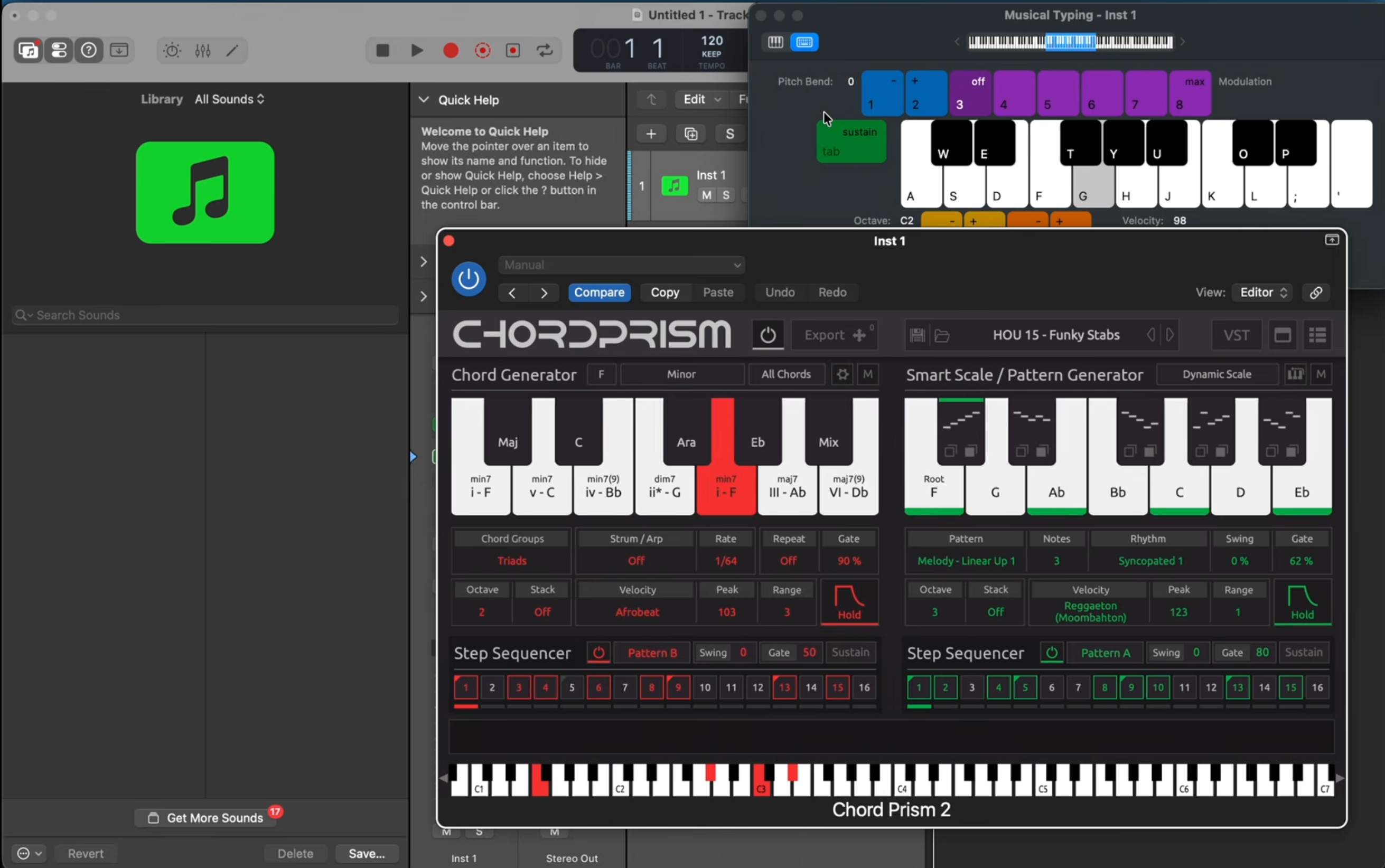Enable step 2 in the chord sequencer
Image resolution: width=1385 pixels, height=868 pixels.
[492, 687]
